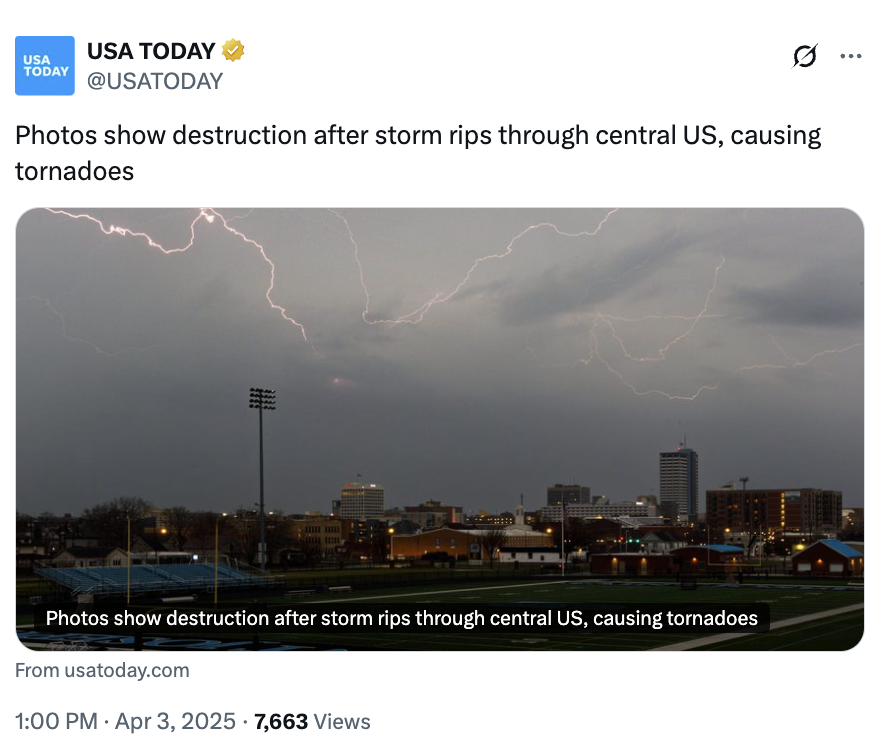Click the gold verified badge
Image resolution: width=882 pixels, height=750 pixels.
point(233,51)
